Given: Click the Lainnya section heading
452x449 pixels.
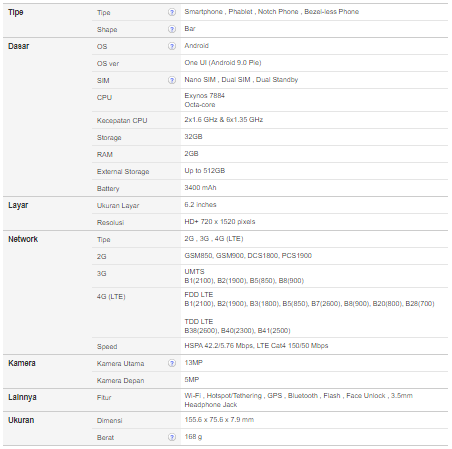Looking at the screenshot, I should 22,397.
